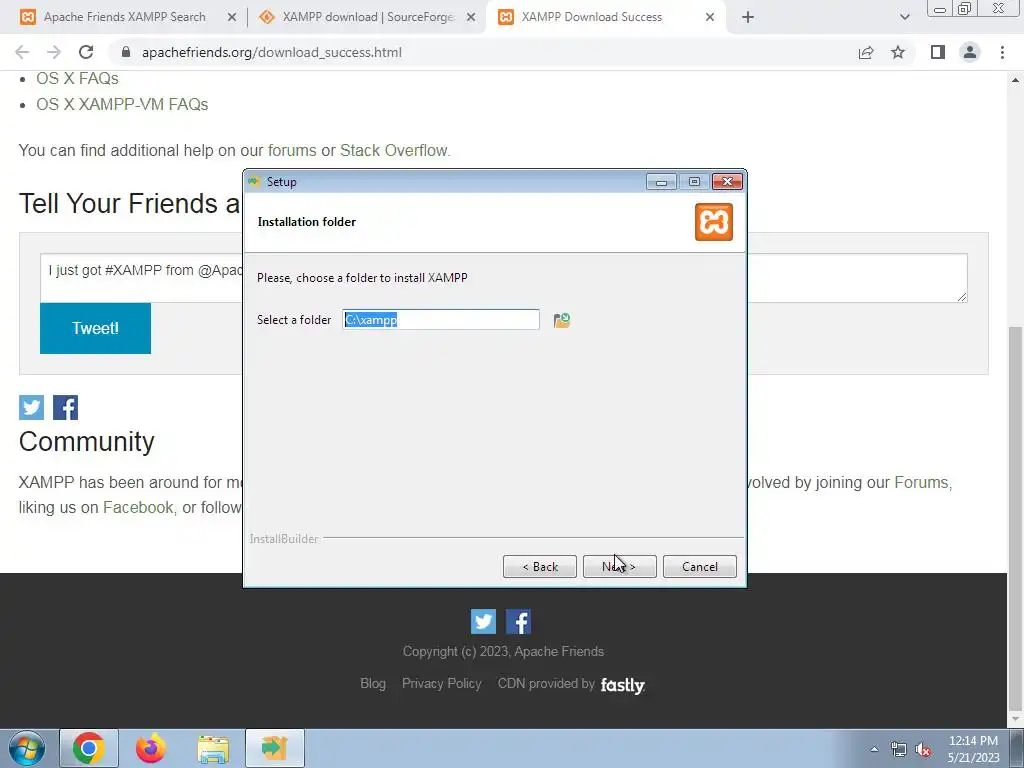This screenshot has height=768, width=1024.
Task: Follow the forums help link
Action: coord(292,150)
